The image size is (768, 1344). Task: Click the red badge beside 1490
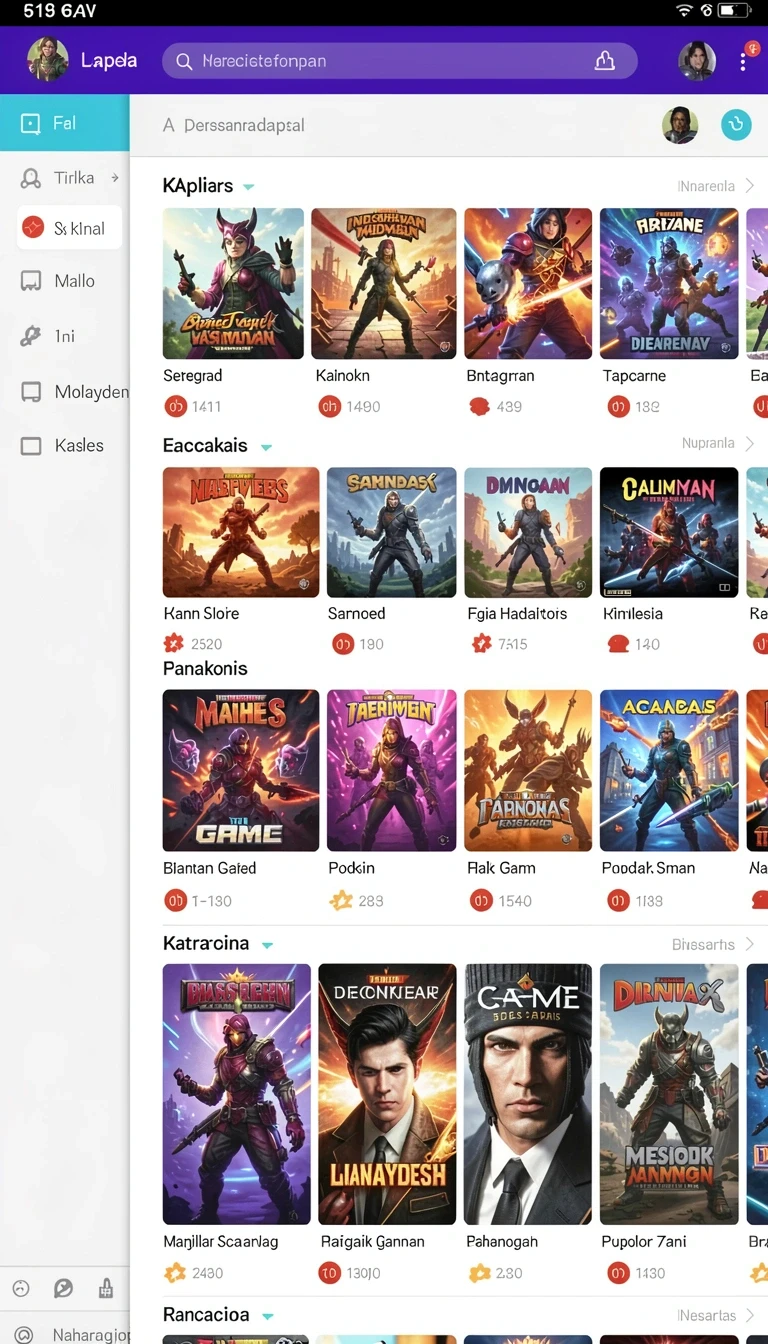(x=329, y=407)
